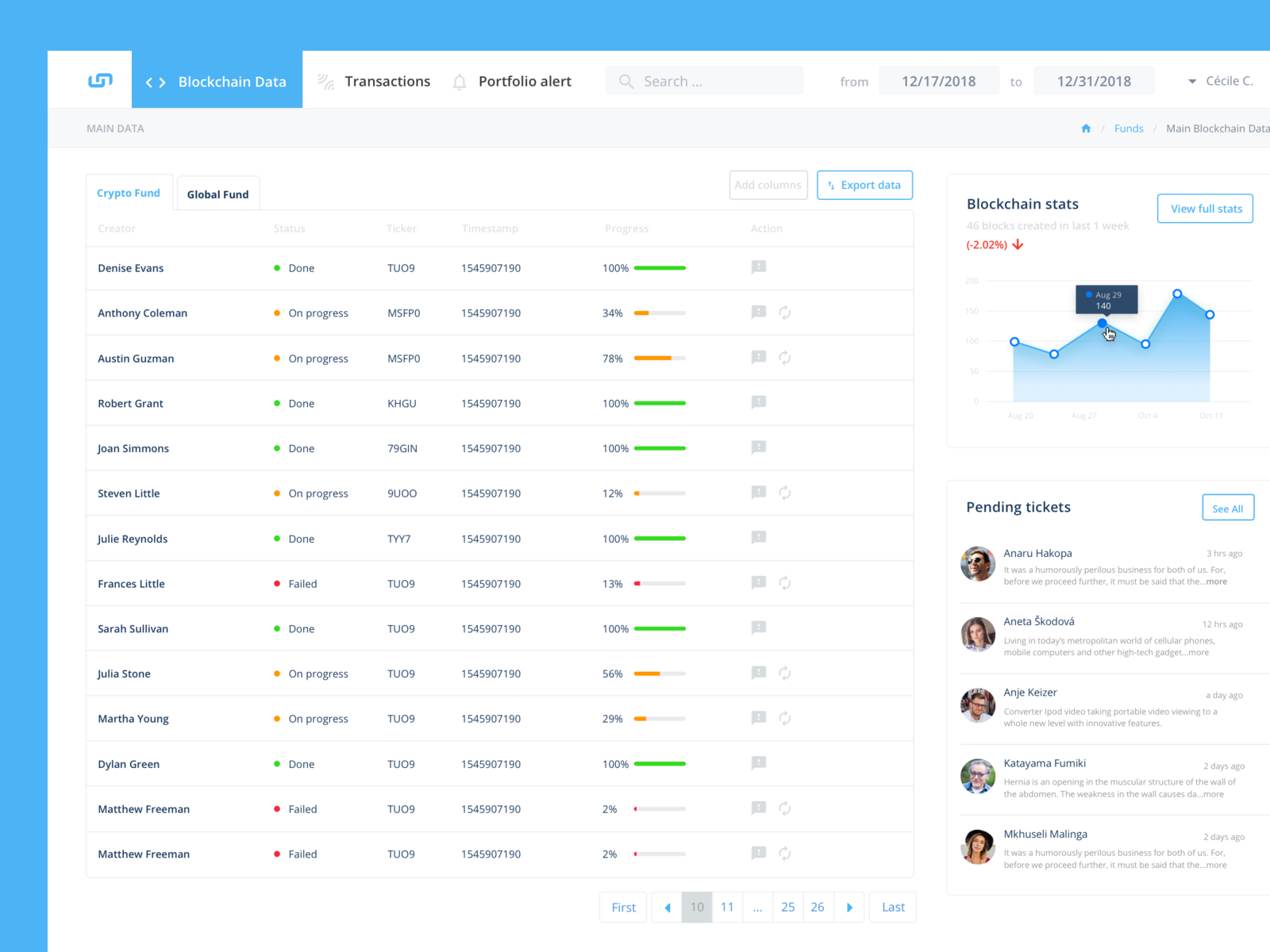Select the home icon in the breadcrumb
This screenshot has height=952, width=1270.
click(1085, 128)
